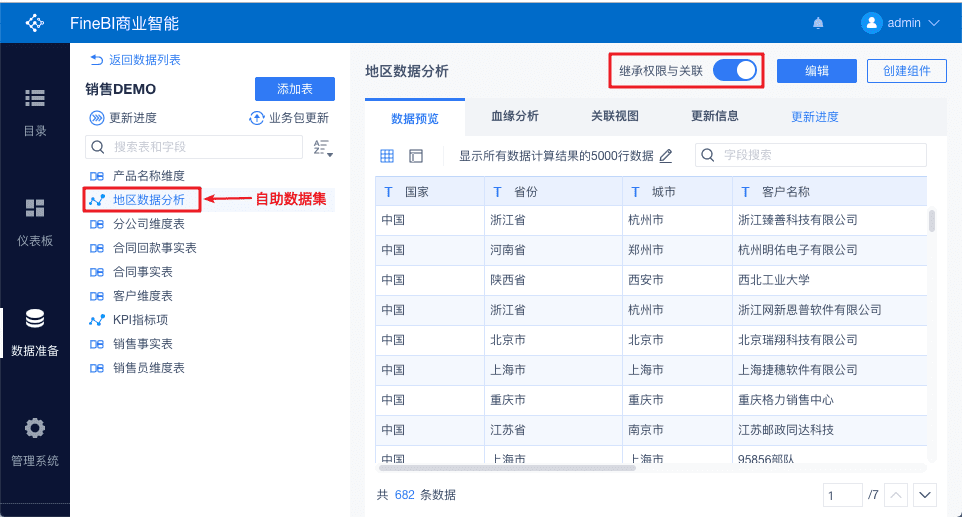Click the 返回数据列表 link
The image size is (962, 517).
[x=145, y=60]
